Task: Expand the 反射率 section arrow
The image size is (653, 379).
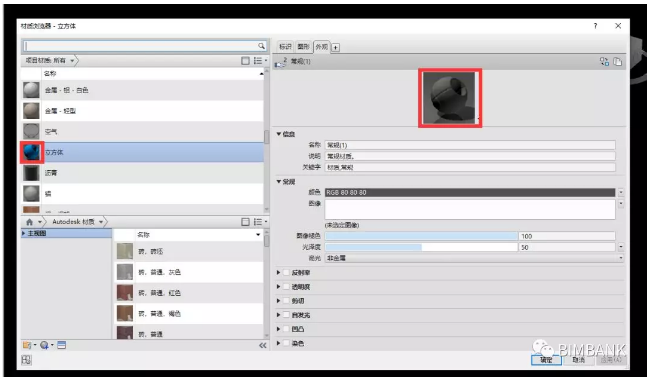Action: point(279,273)
